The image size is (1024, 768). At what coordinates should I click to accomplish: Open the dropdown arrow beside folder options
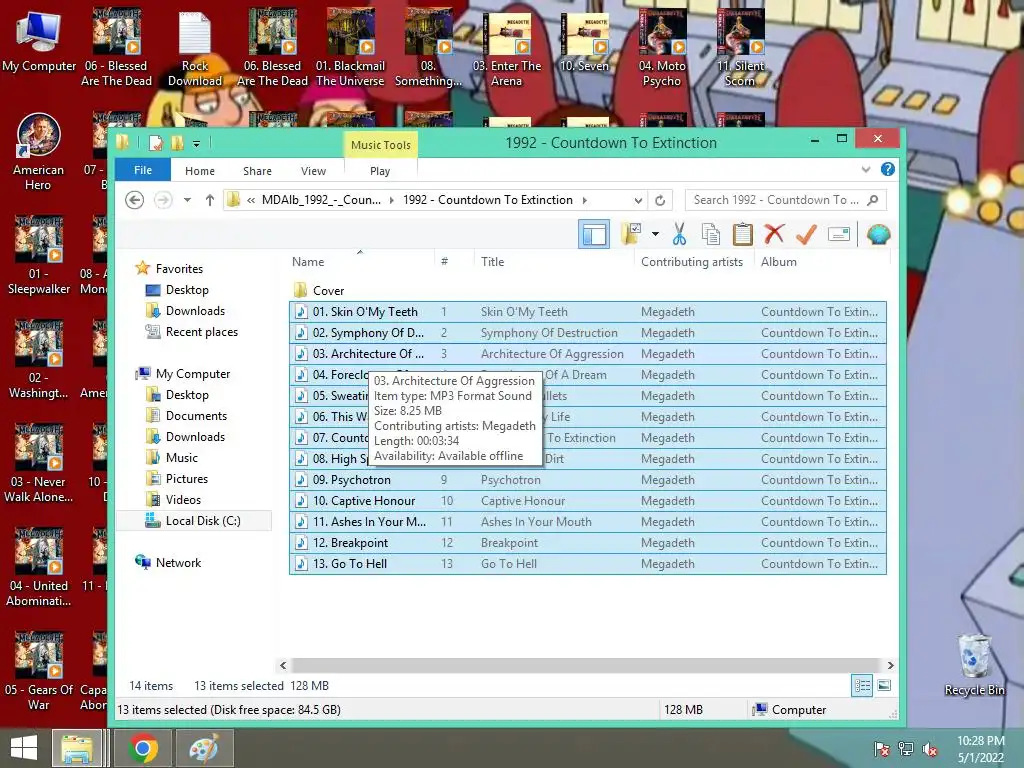coord(655,234)
